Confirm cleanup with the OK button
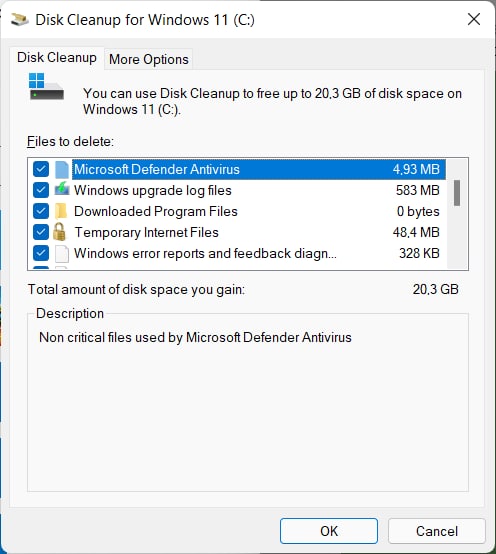The height and width of the screenshot is (554, 496). tap(329, 531)
